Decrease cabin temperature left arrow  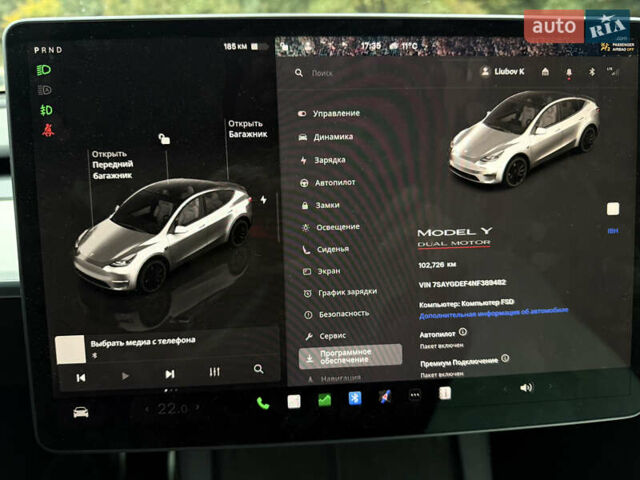(147, 409)
